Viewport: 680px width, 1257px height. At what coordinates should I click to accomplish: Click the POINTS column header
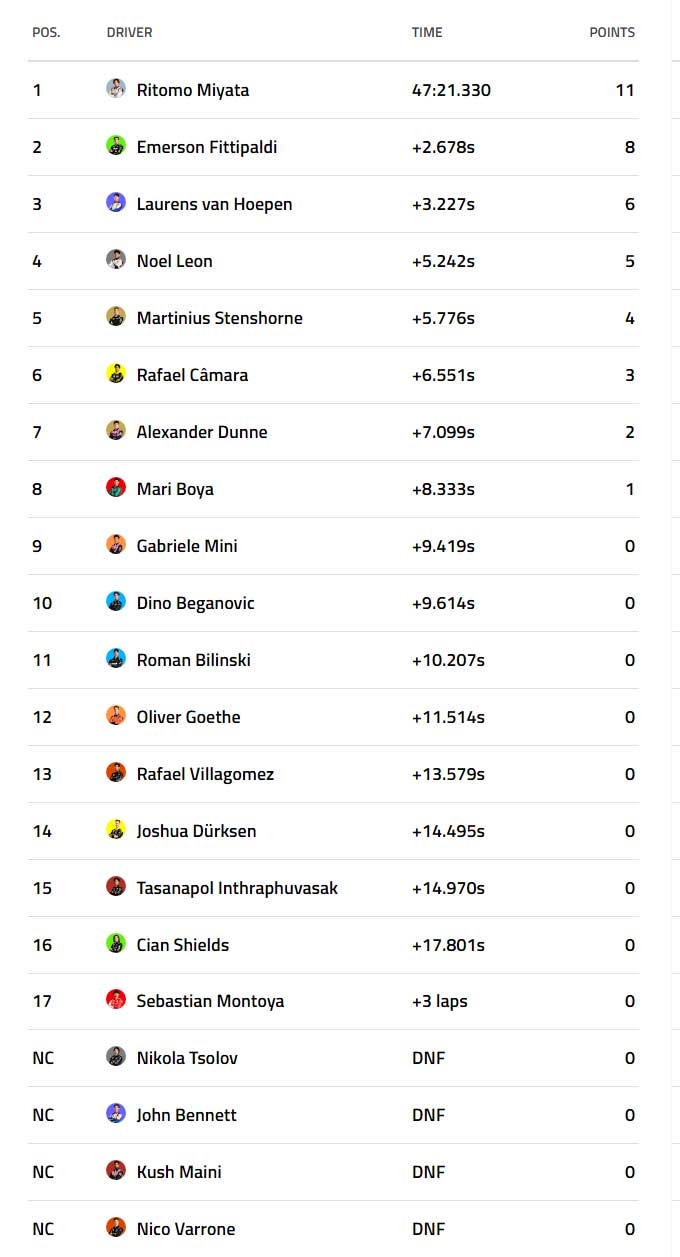click(612, 32)
